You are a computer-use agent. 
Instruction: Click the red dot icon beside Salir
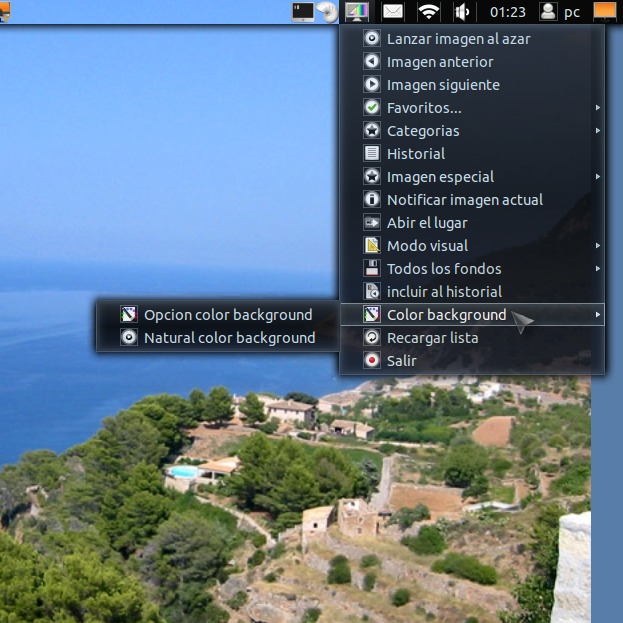(x=372, y=361)
